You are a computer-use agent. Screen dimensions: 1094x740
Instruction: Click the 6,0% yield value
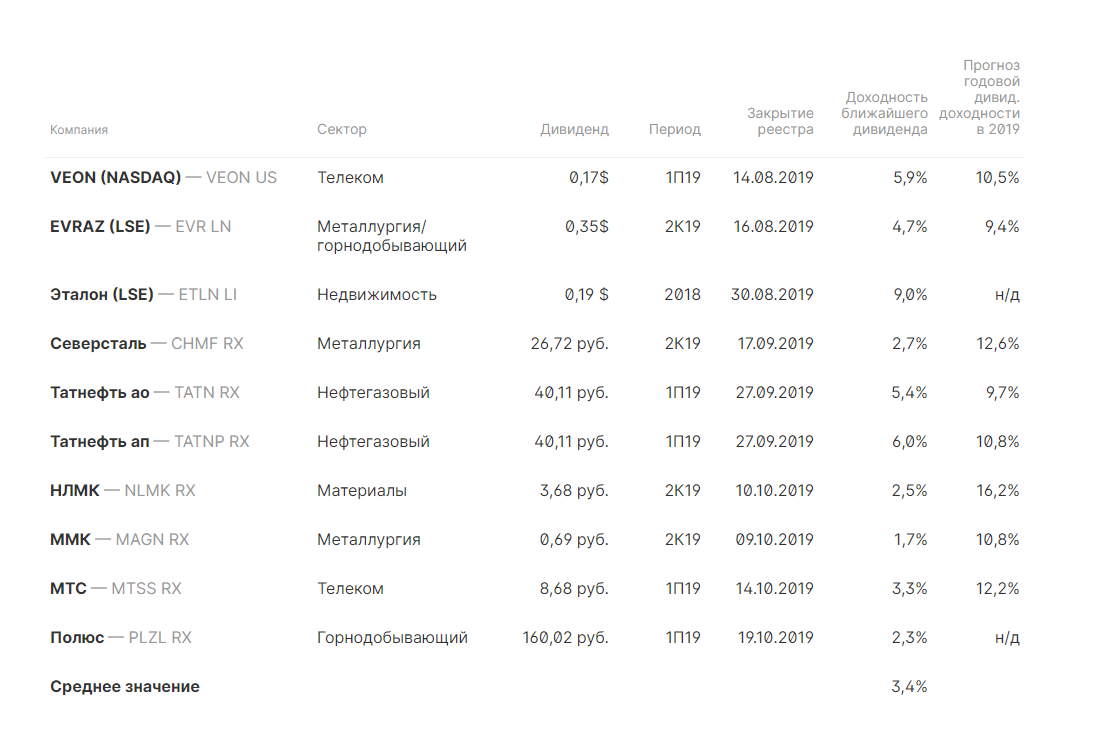pyautogui.click(x=909, y=441)
